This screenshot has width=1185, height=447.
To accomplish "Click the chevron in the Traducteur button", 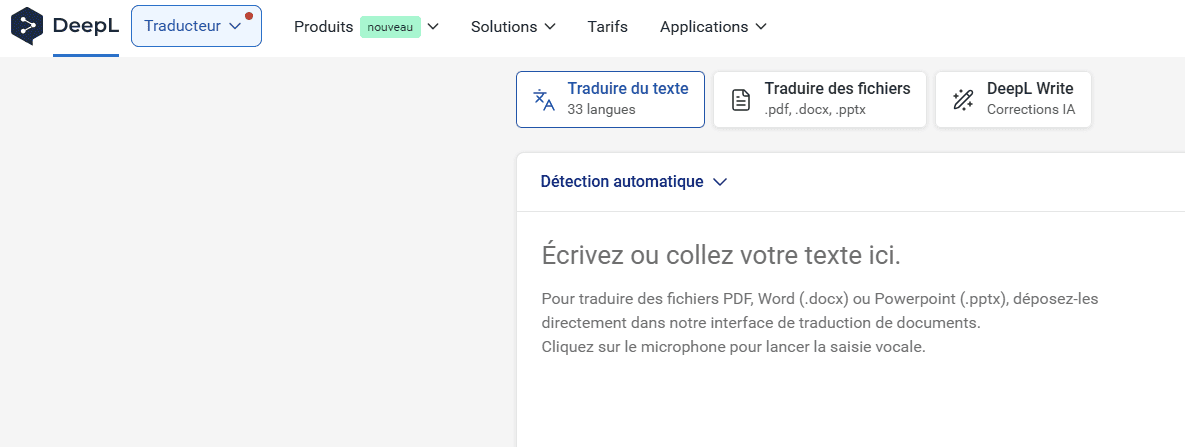I will tap(235, 26).
